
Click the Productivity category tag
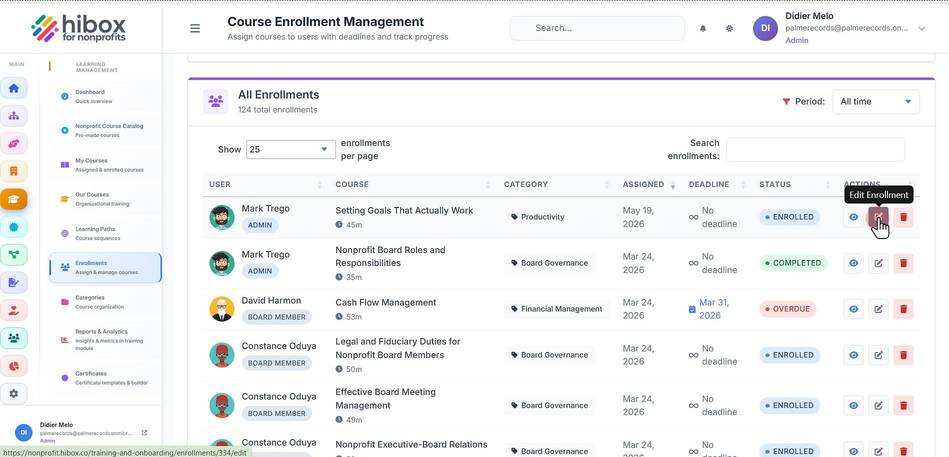point(537,217)
